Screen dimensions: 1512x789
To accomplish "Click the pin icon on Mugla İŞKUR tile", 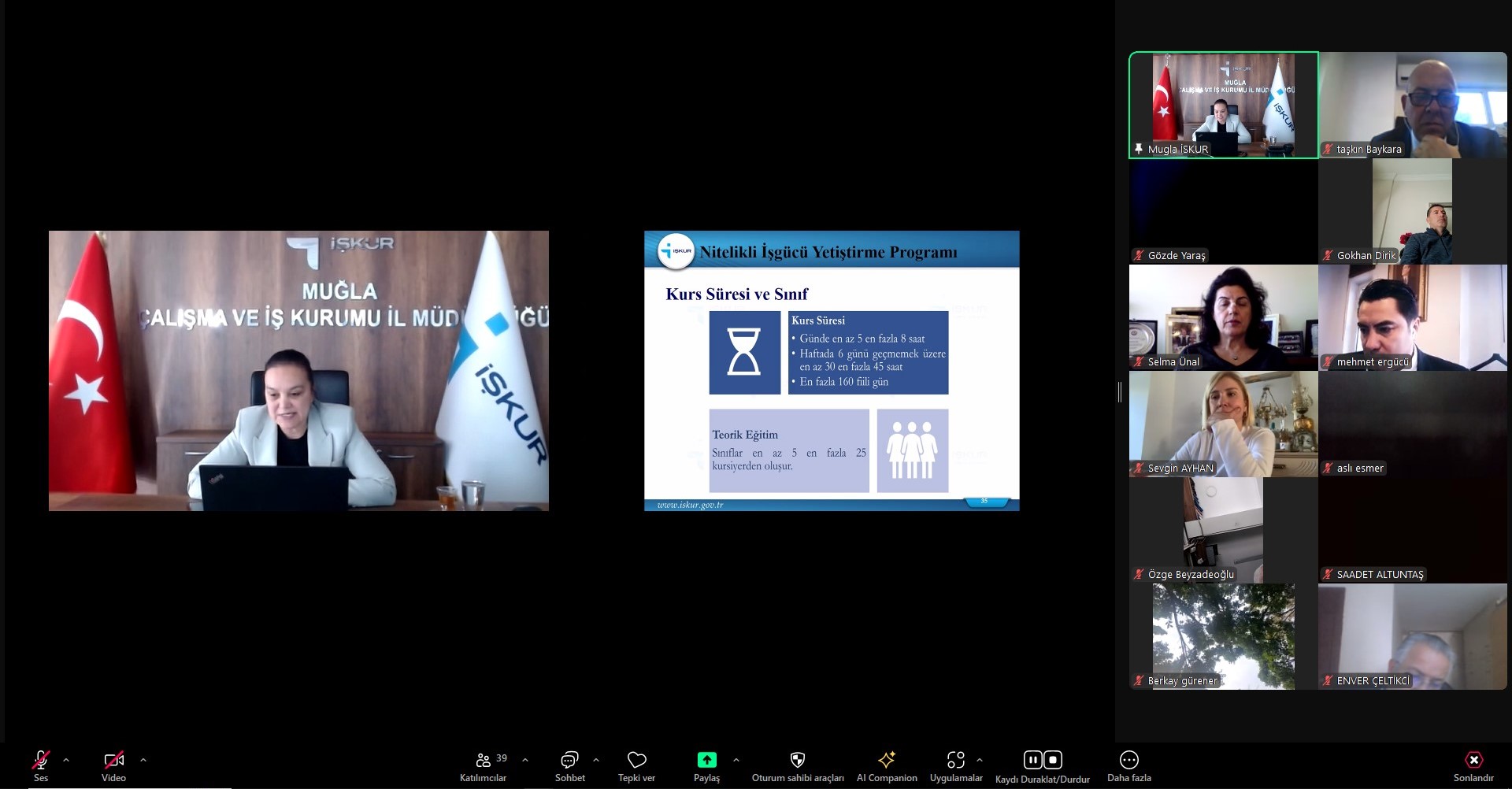I will point(1139,149).
